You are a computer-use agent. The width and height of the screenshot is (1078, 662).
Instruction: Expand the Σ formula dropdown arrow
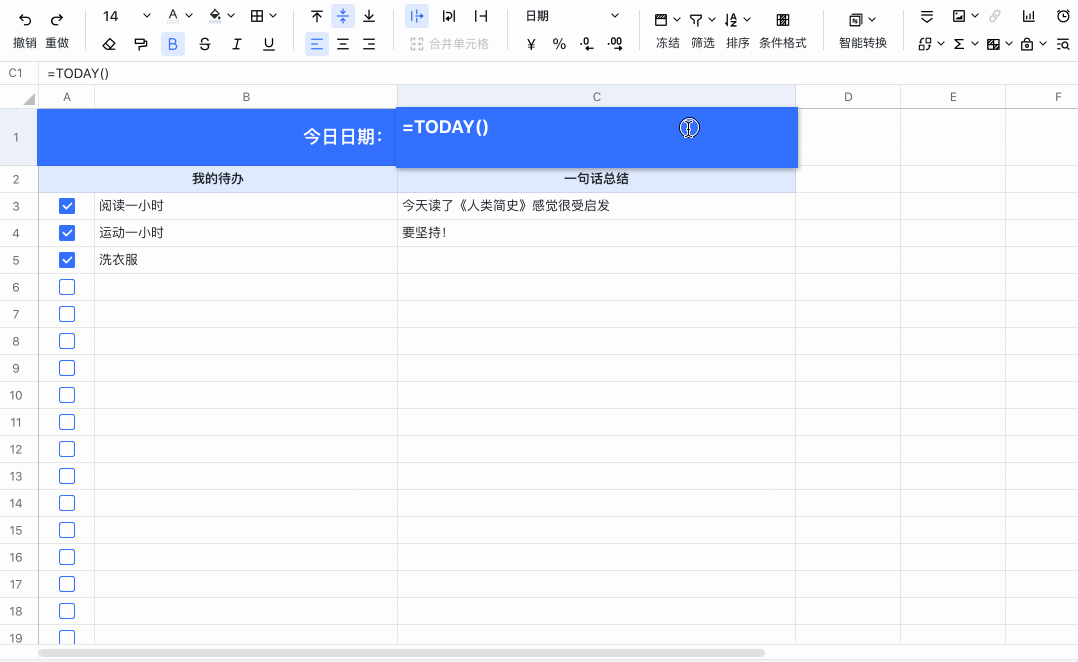pyautogui.click(x=974, y=44)
